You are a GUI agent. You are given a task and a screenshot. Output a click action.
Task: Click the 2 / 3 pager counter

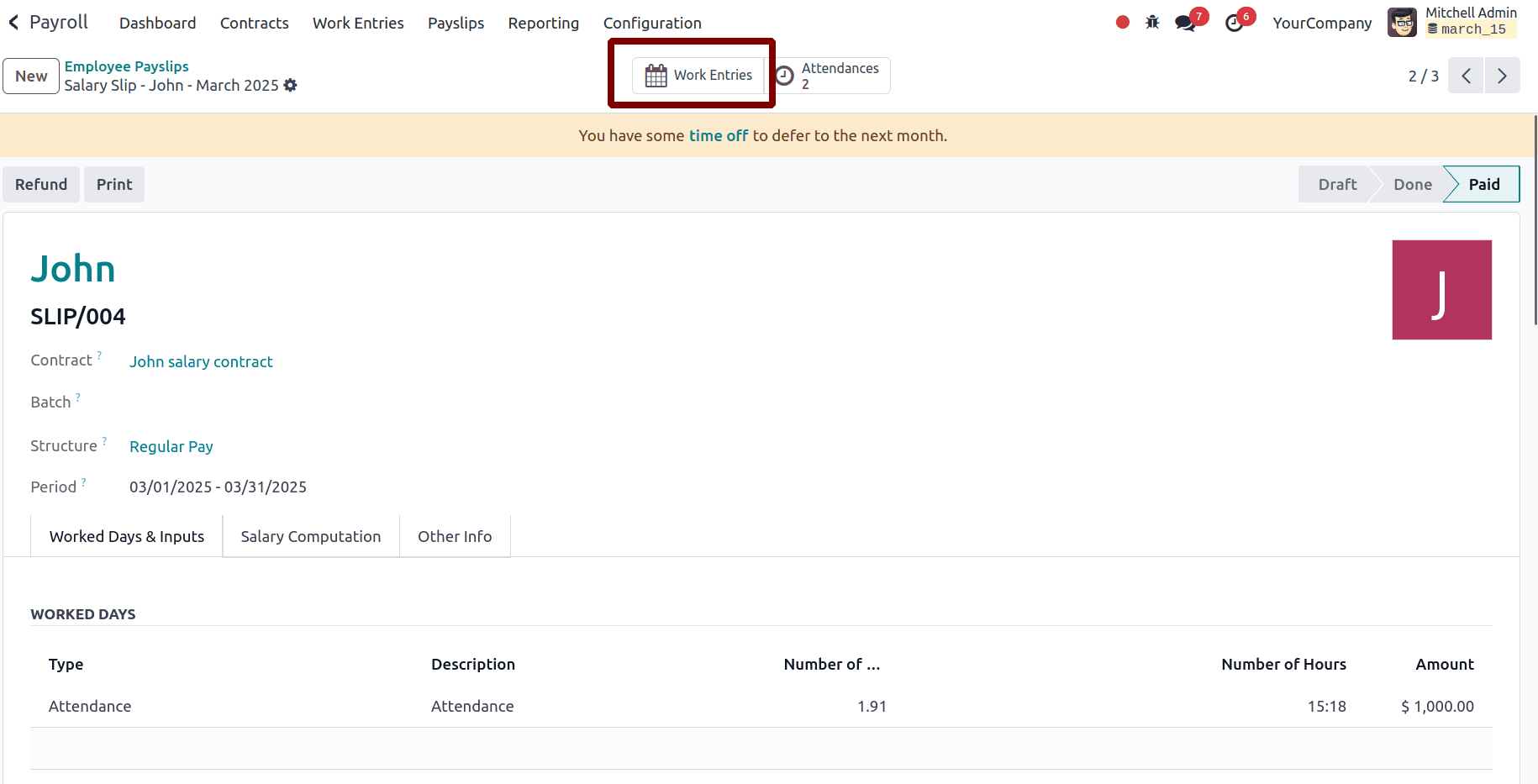tap(1423, 76)
